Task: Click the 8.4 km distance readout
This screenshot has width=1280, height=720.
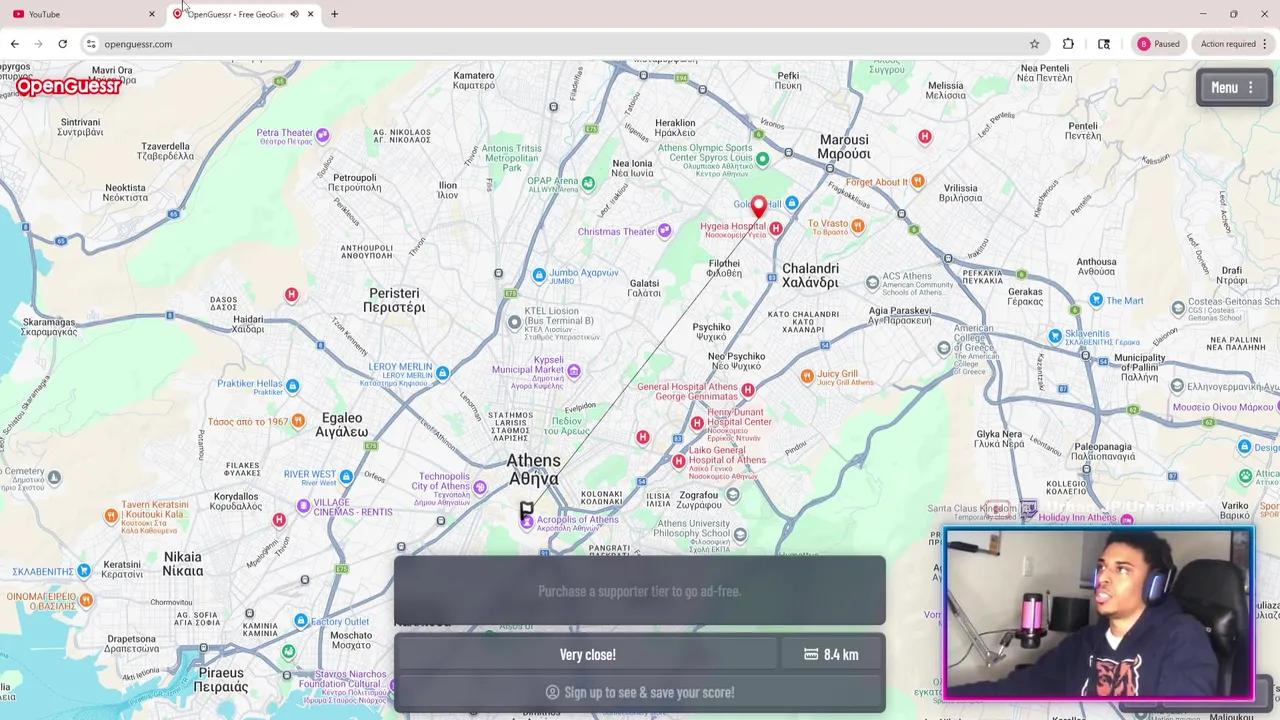Action: click(832, 654)
